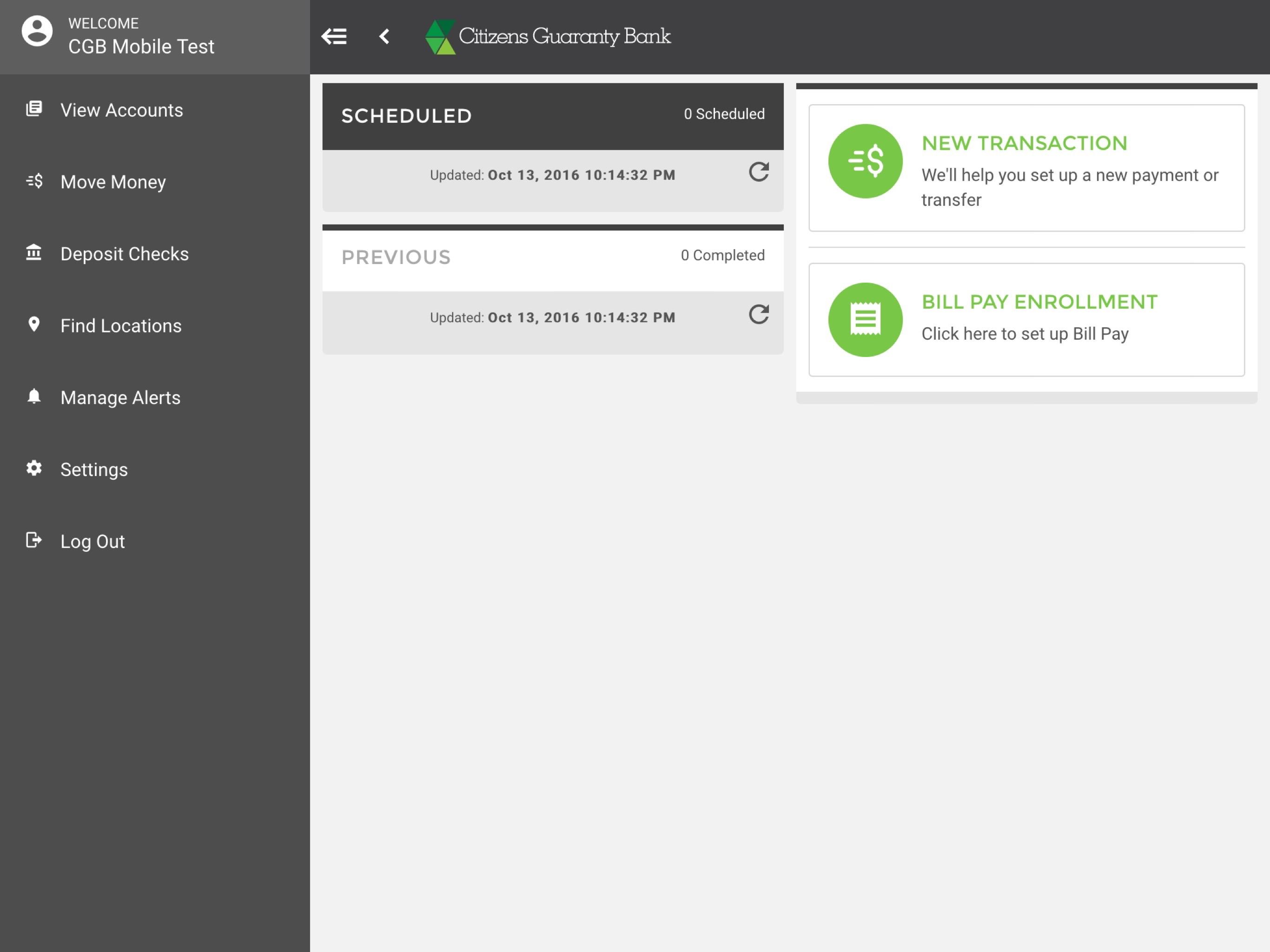Click the Move Money dollar icon
The image size is (1270, 952).
34,181
